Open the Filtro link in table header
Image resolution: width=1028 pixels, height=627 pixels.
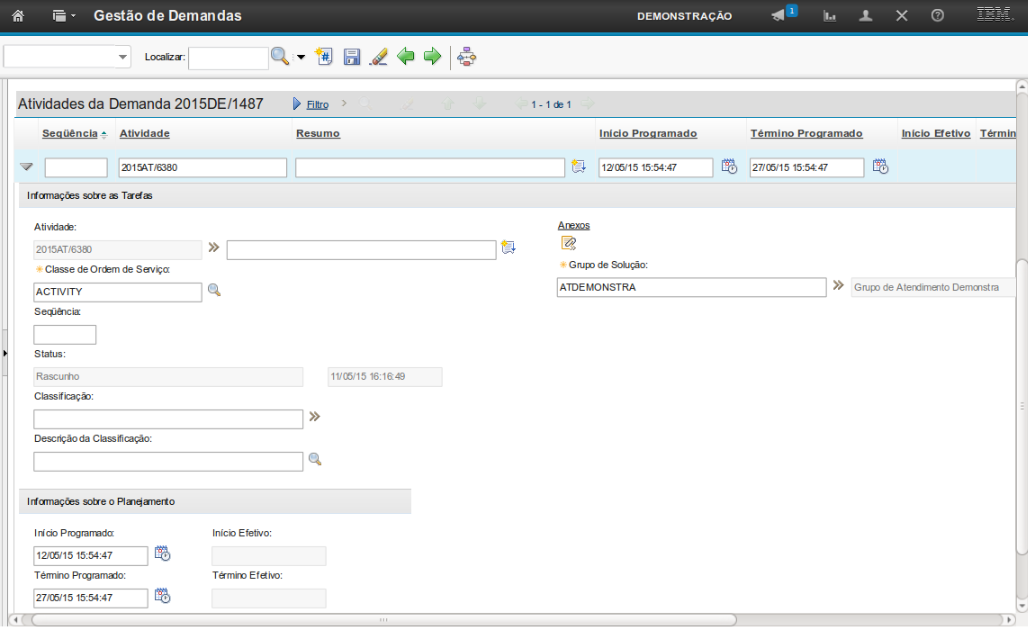[317, 104]
